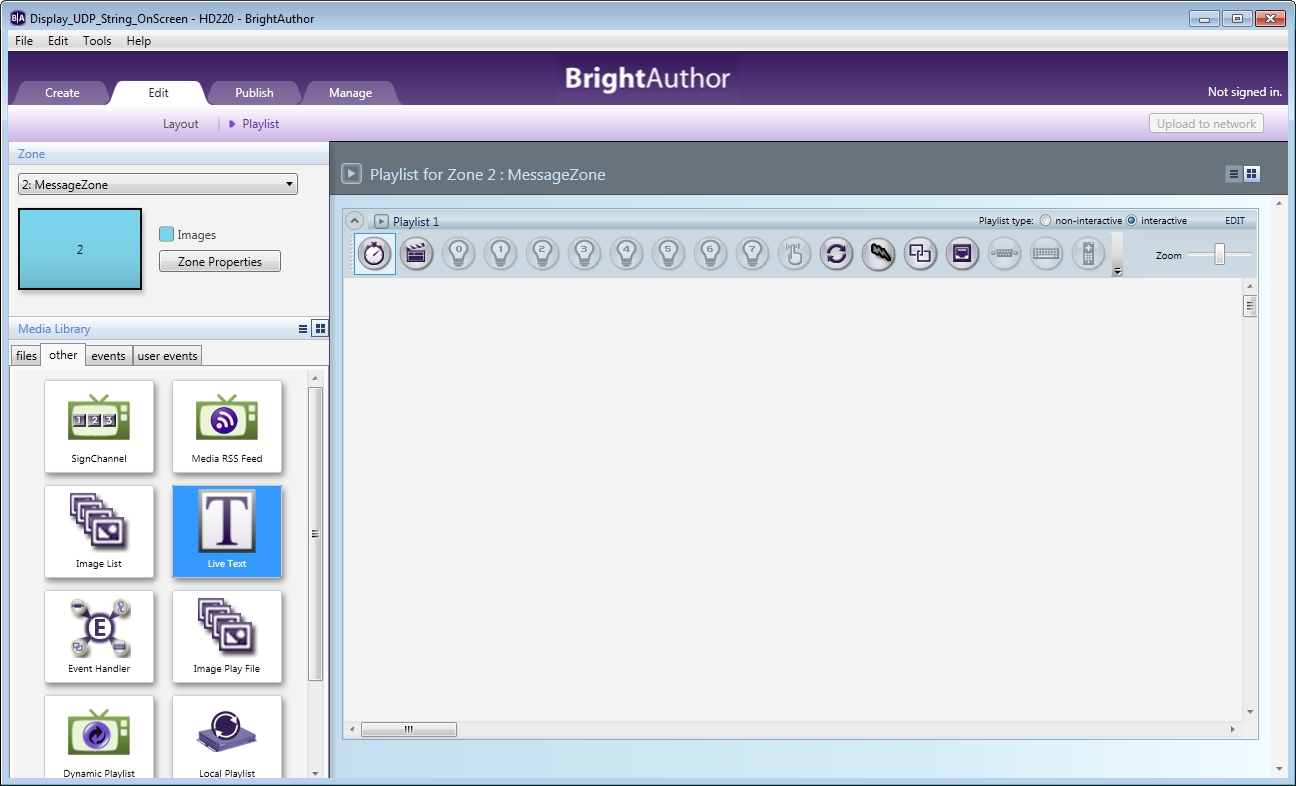Click the Upload to network button

1206,124
